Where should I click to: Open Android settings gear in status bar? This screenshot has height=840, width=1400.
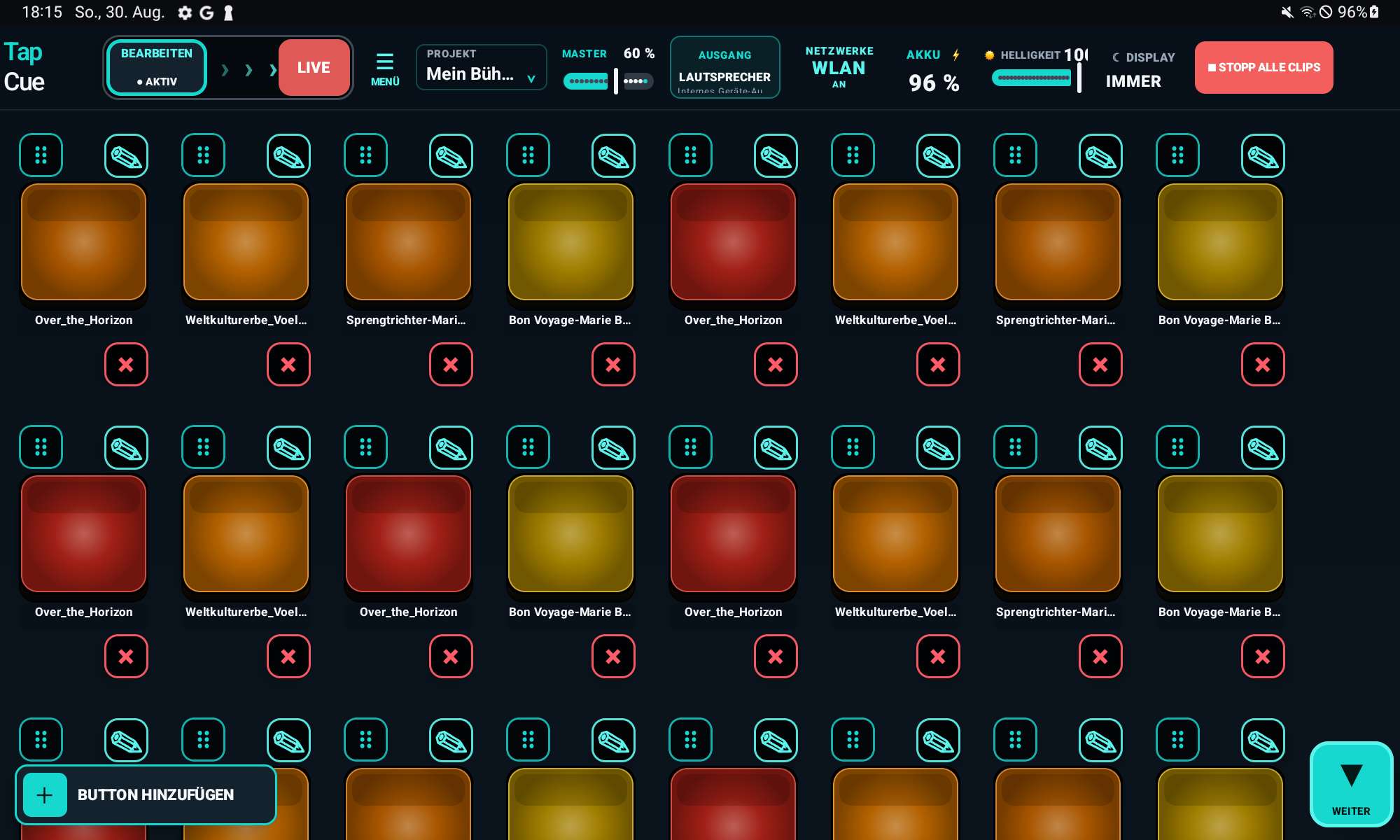pyautogui.click(x=185, y=13)
